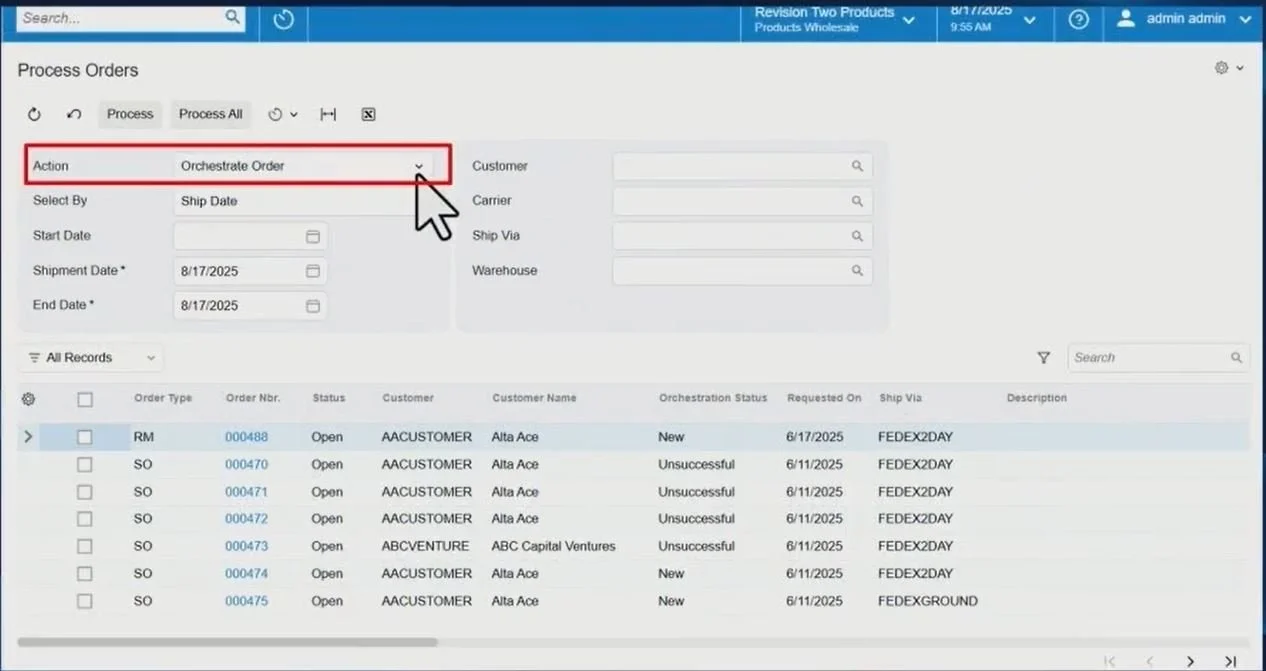
Task: Export the grid to Excel
Action: click(x=368, y=114)
